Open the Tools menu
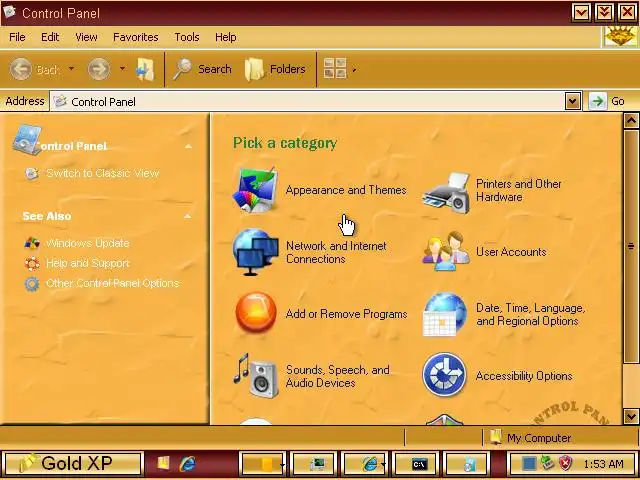This screenshot has height=480, width=640. point(187,37)
